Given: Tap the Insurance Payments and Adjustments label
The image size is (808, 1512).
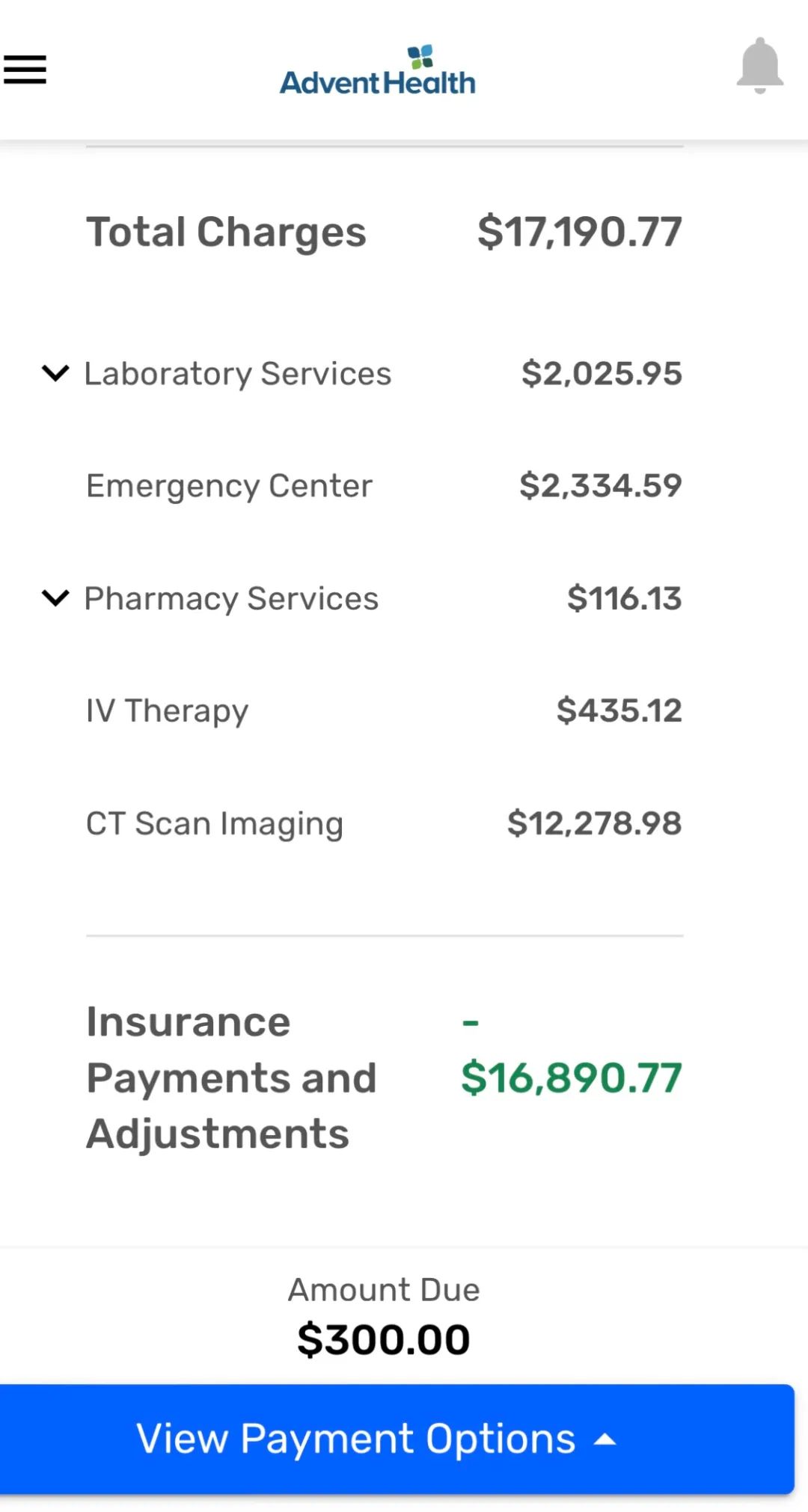Looking at the screenshot, I should pyautogui.click(x=232, y=1078).
